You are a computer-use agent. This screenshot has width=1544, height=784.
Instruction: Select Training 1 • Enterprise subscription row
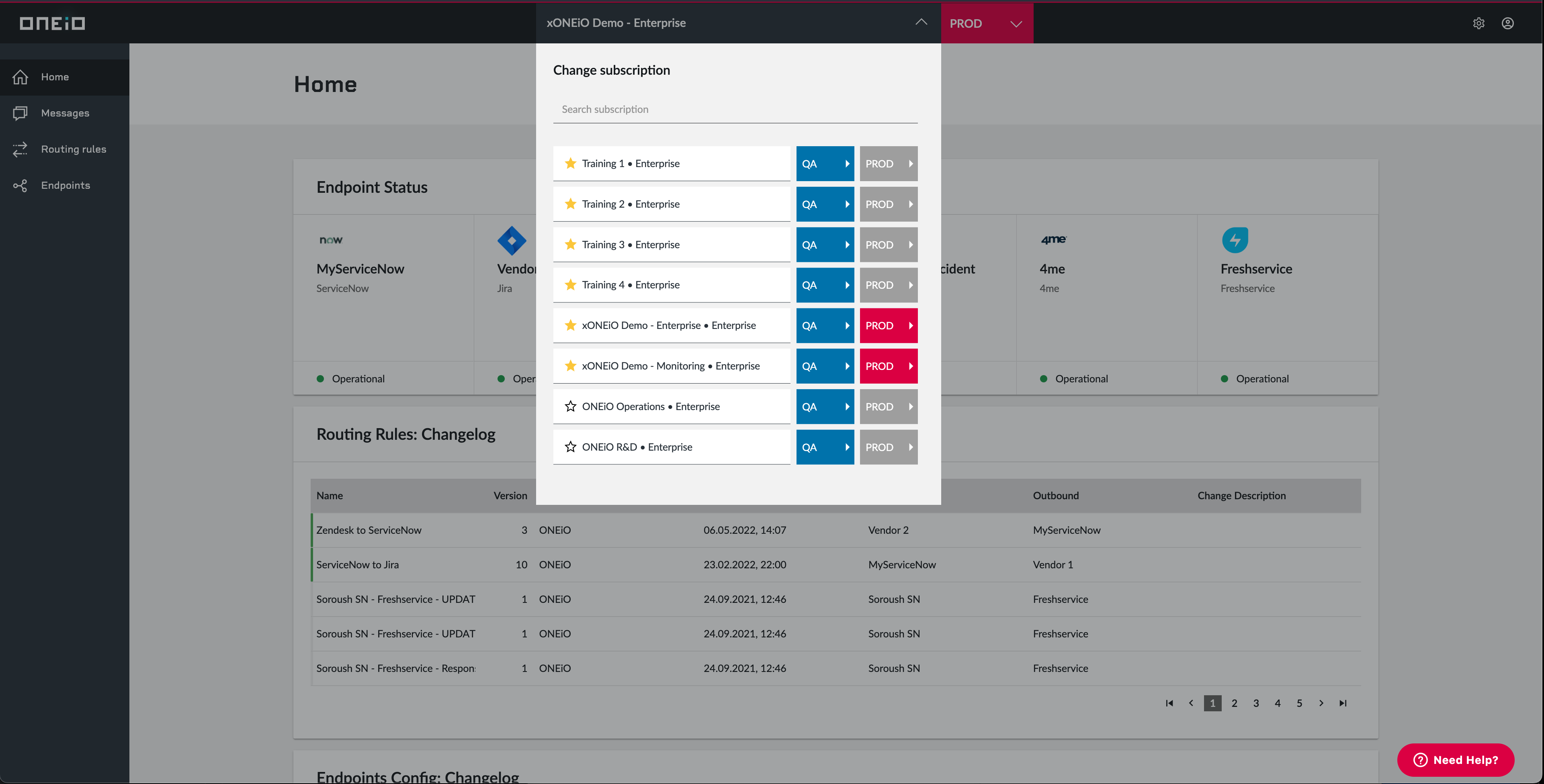click(x=671, y=163)
